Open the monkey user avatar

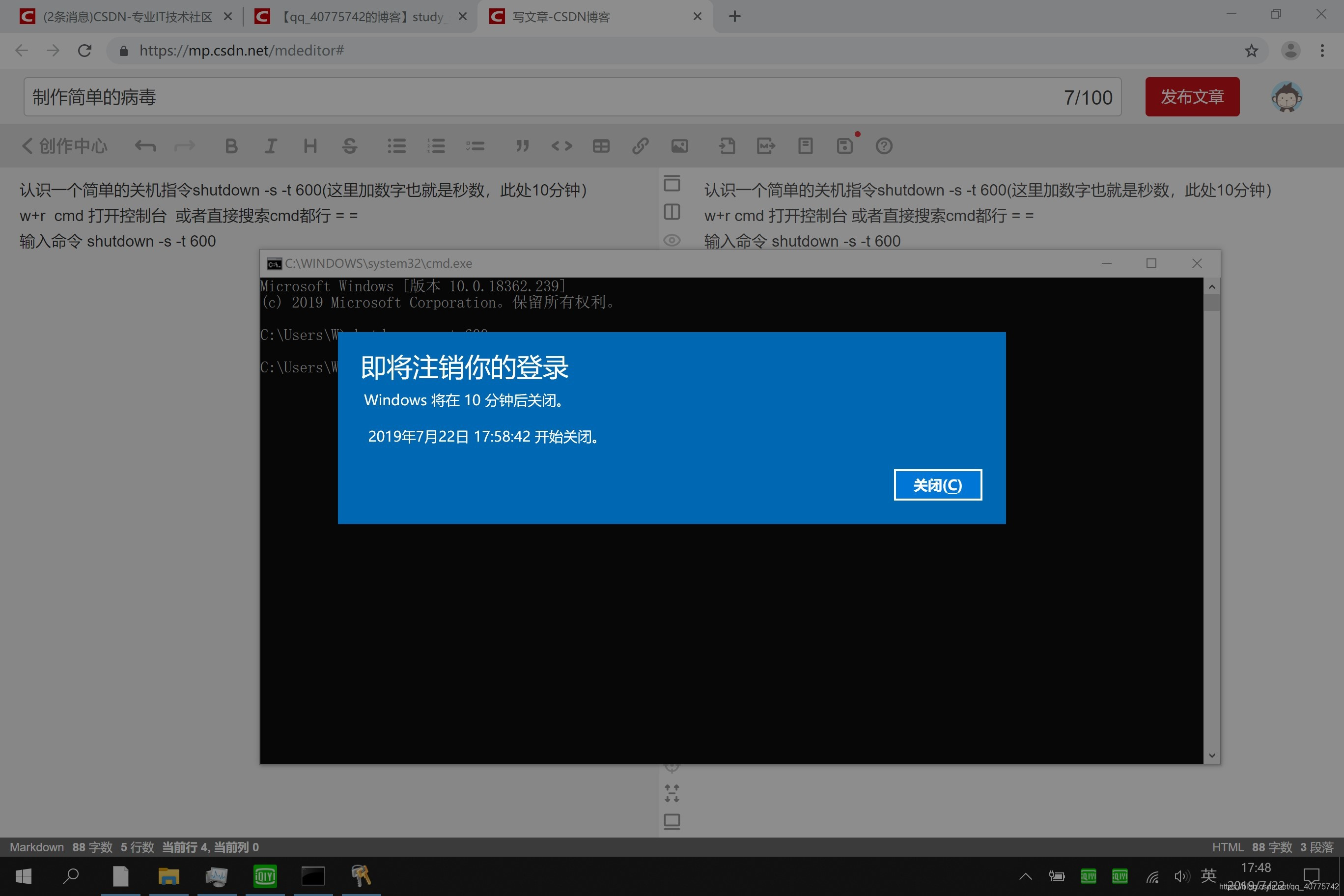coord(1287,97)
